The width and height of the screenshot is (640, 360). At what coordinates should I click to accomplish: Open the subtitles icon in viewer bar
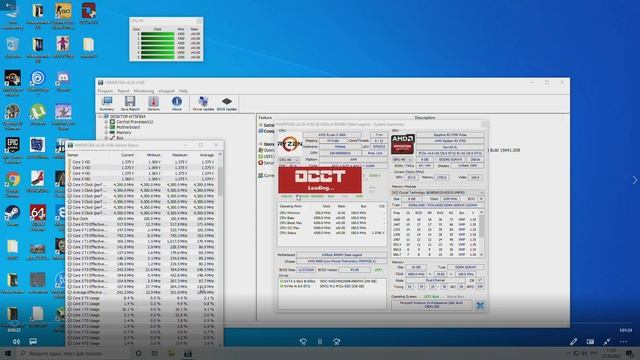pyautogui.click(x=33, y=341)
